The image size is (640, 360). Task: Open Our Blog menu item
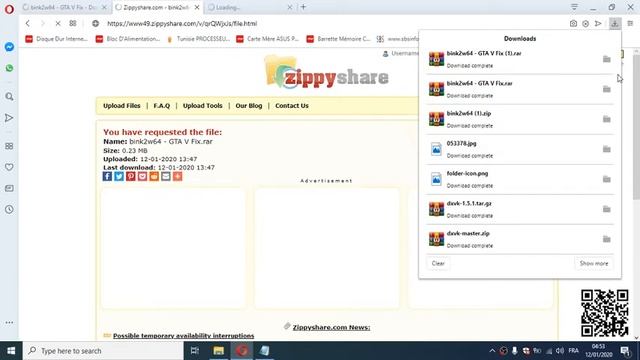click(x=249, y=106)
